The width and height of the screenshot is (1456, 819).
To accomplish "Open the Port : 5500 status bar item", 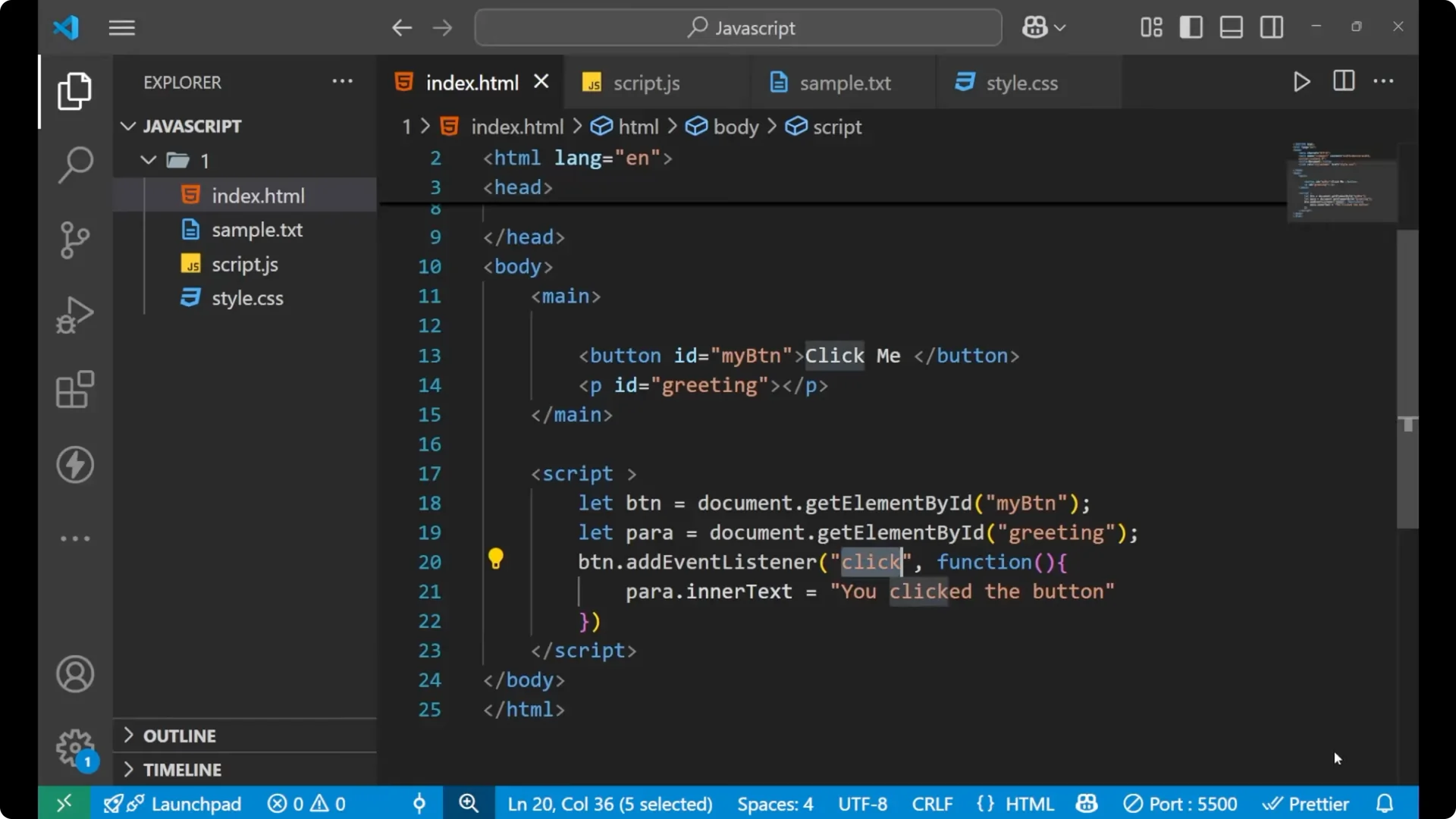I will pyautogui.click(x=1180, y=803).
